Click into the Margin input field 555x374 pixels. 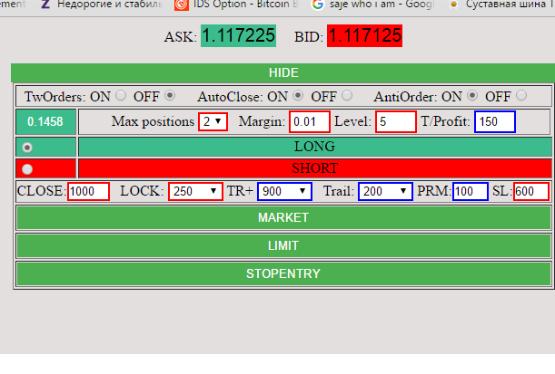(x=309, y=122)
